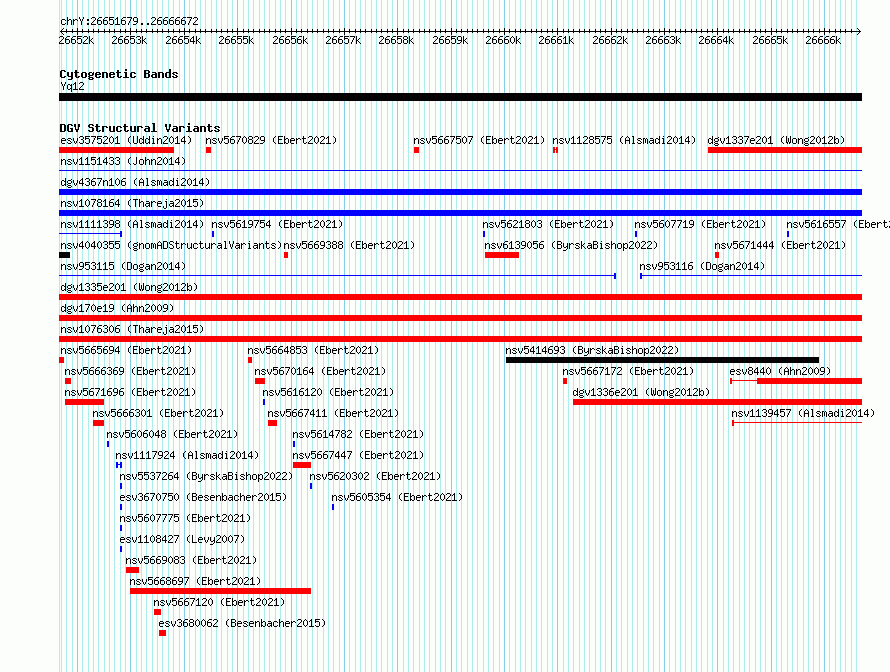
Task: Select nsv5607775 (Ebert2021) label
Action: [x=185, y=518]
